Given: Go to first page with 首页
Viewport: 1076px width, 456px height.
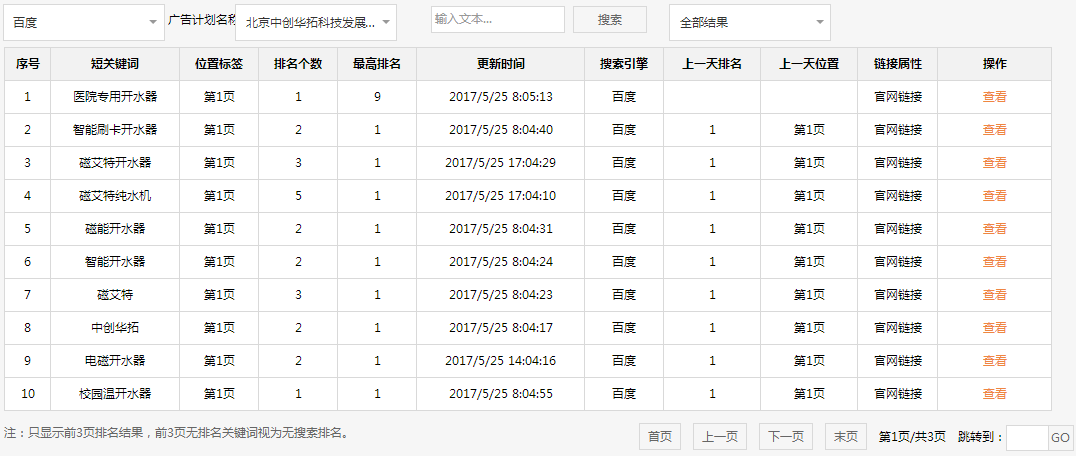Looking at the screenshot, I should pos(660,437).
